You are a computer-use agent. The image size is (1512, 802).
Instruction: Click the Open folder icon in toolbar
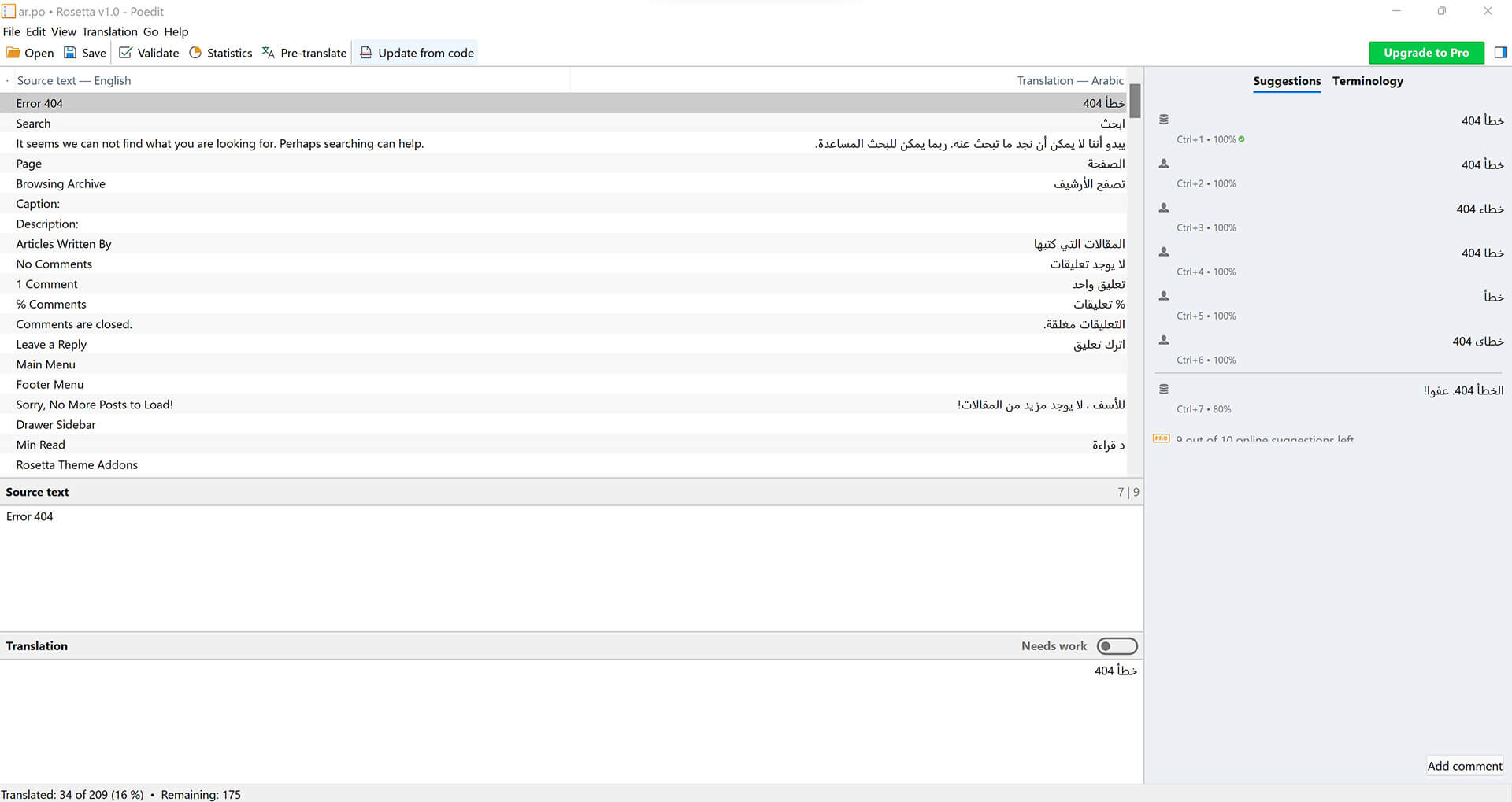point(13,53)
